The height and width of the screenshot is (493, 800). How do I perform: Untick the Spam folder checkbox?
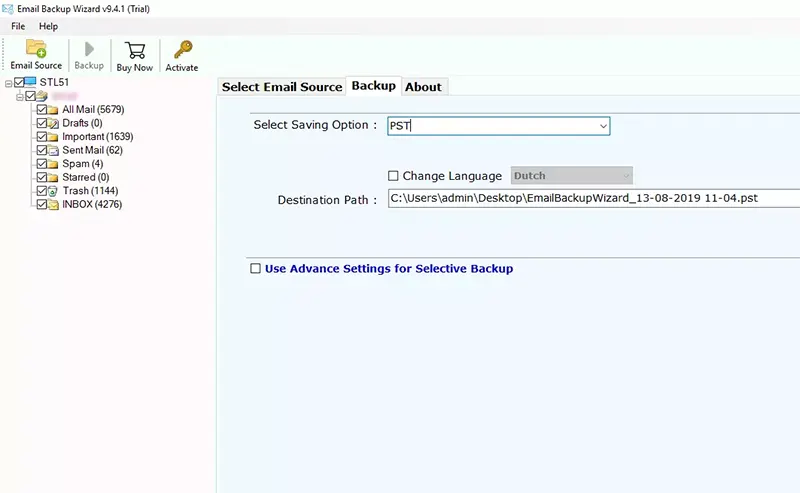pos(41,163)
